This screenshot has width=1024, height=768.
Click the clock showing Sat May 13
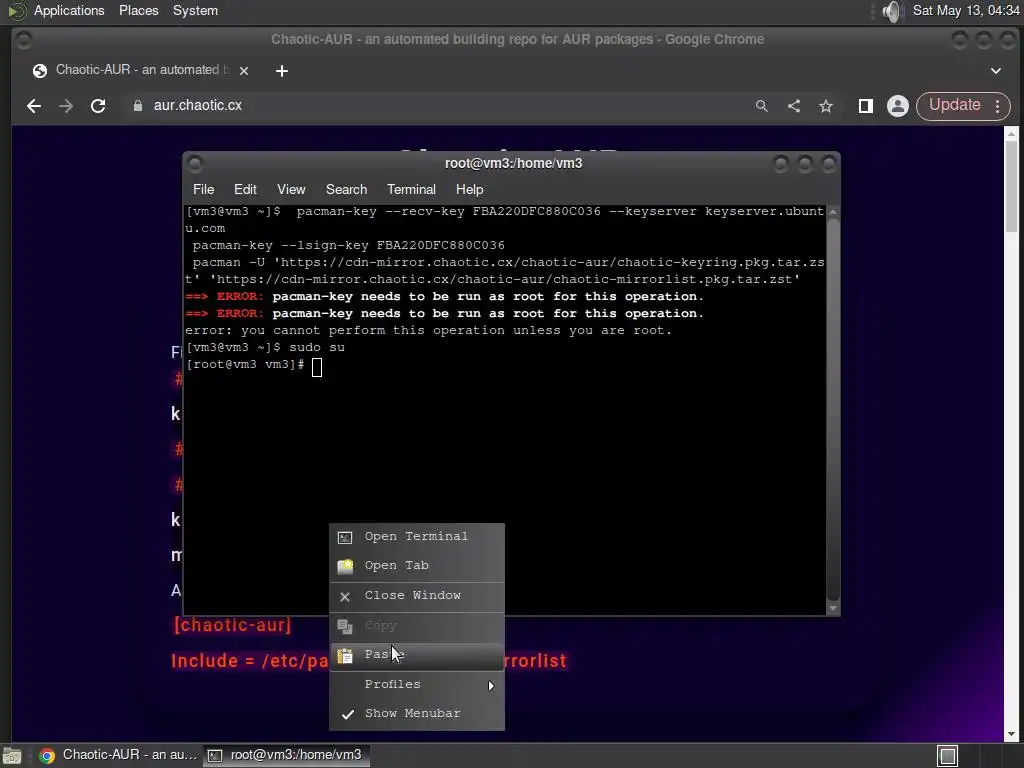(x=966, y=10)
